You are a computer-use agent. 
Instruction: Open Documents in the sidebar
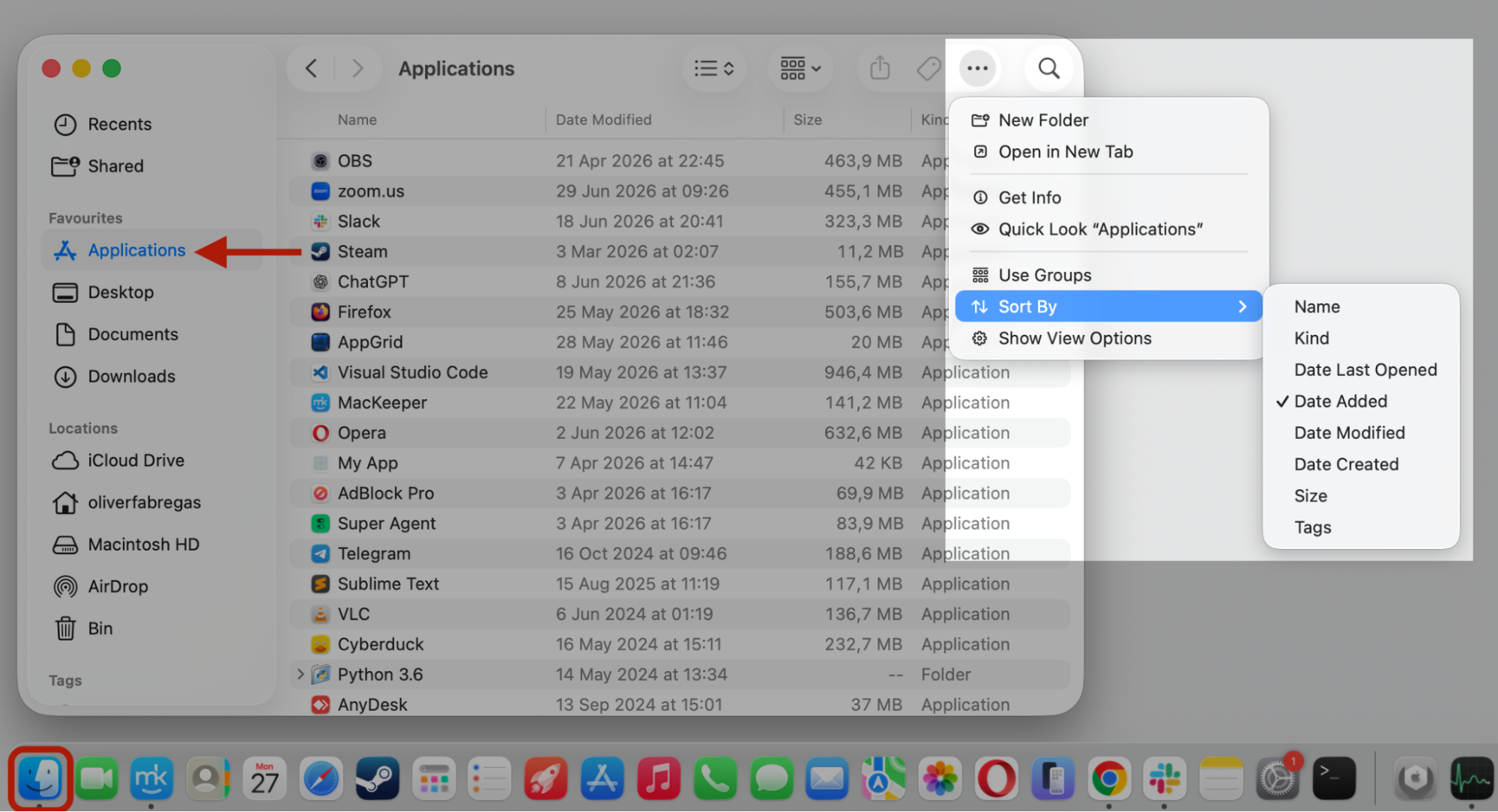(x=152, y=334)
